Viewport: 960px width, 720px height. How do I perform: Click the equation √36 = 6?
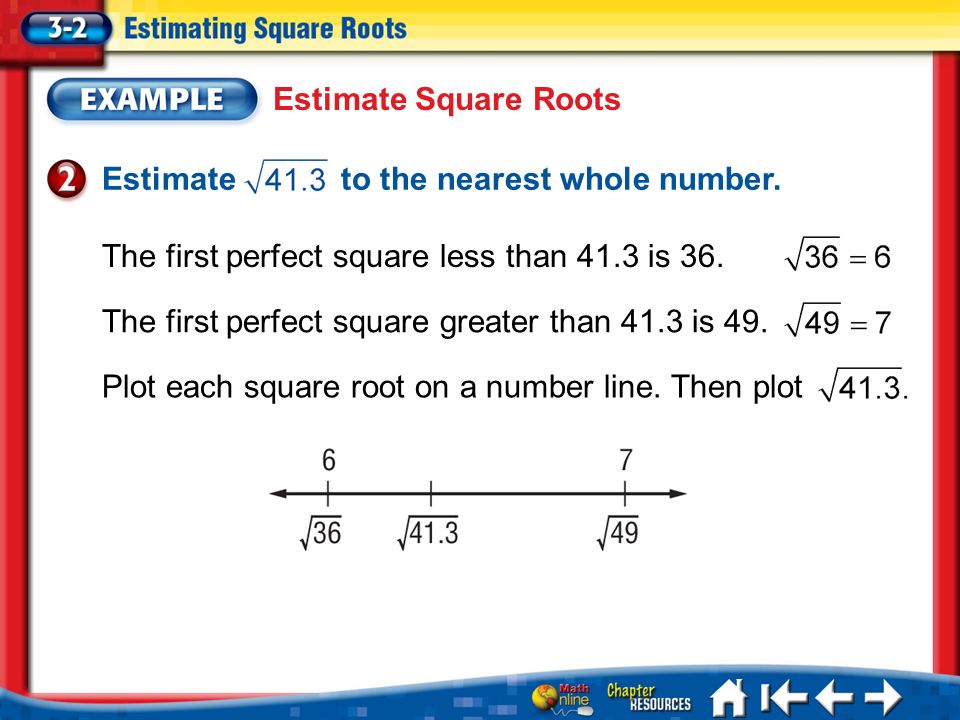(837, 256)
